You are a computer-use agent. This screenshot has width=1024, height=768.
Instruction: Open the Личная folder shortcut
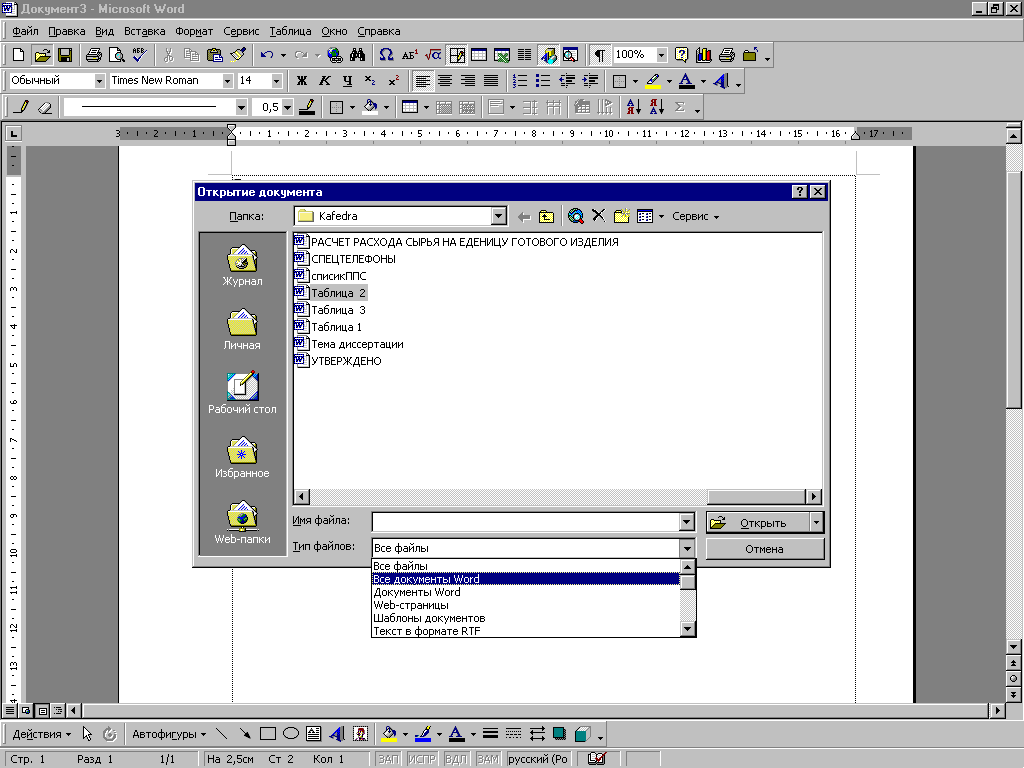[242, 329]
